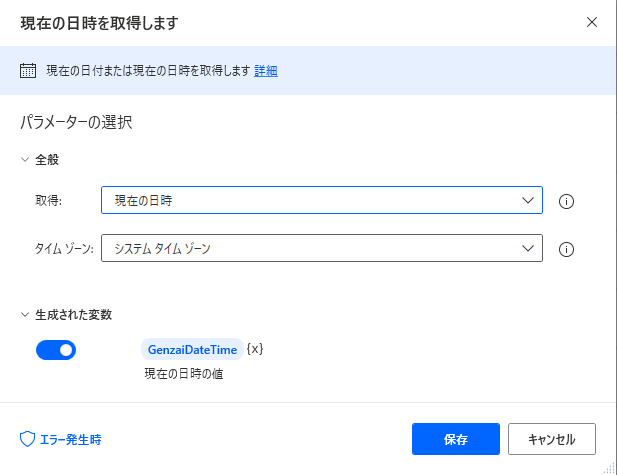Click the shield icon for エラー発生時

point(28,439)
